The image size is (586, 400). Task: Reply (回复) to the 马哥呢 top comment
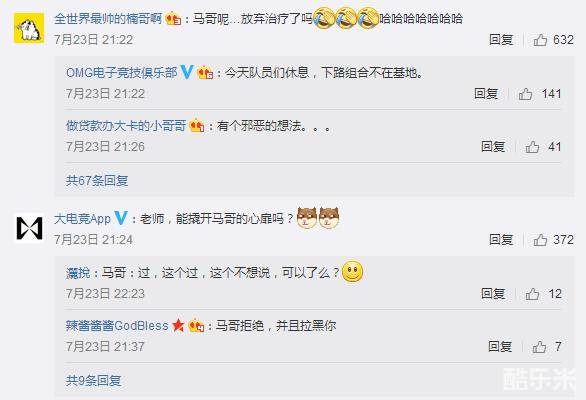pos(501,40)
